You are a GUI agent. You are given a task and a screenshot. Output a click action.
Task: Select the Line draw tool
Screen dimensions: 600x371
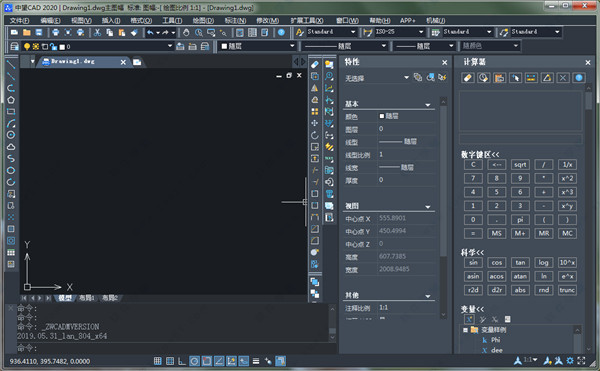[x=11, y=65]
